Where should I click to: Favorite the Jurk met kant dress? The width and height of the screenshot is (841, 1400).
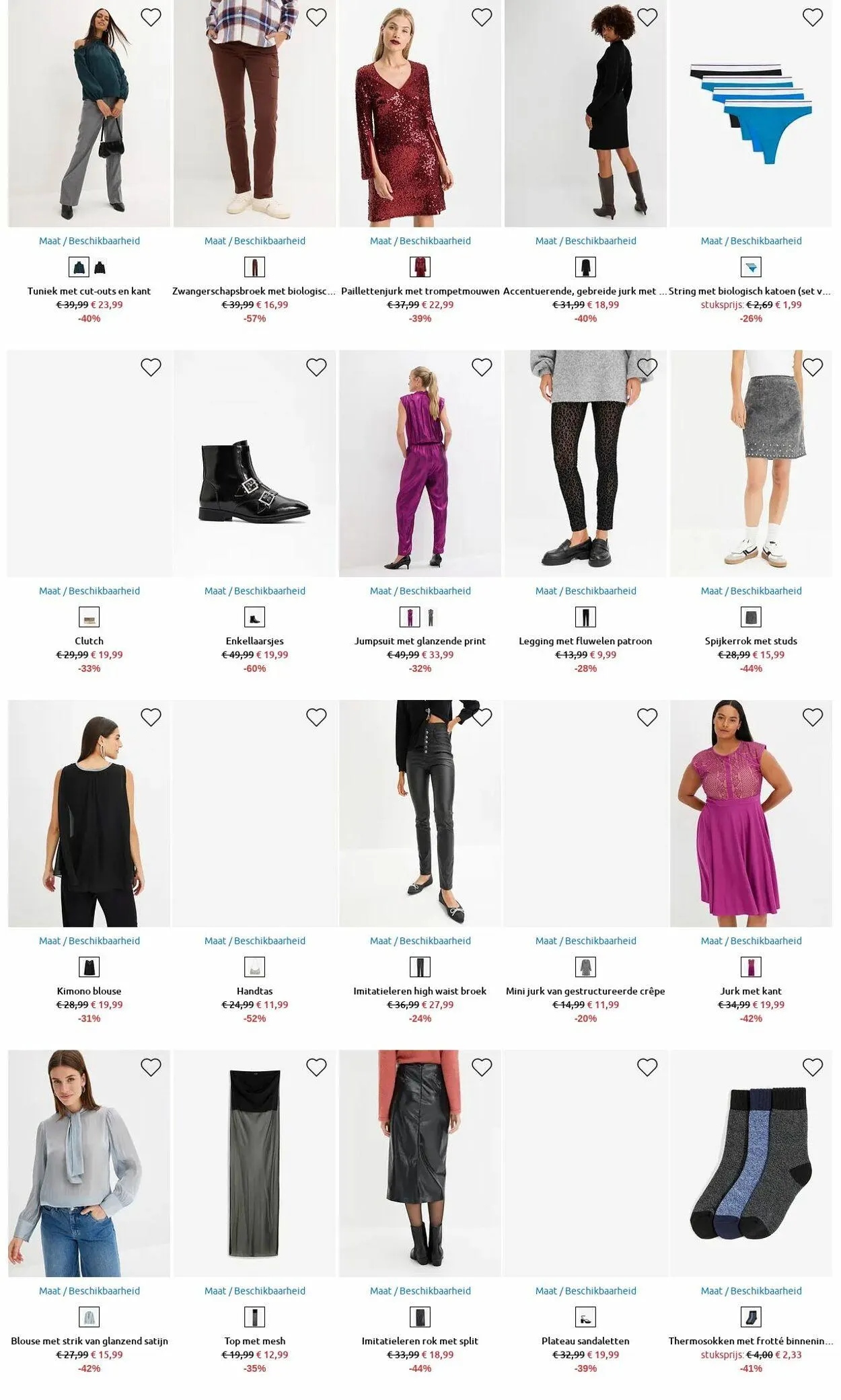click(813, 717)
